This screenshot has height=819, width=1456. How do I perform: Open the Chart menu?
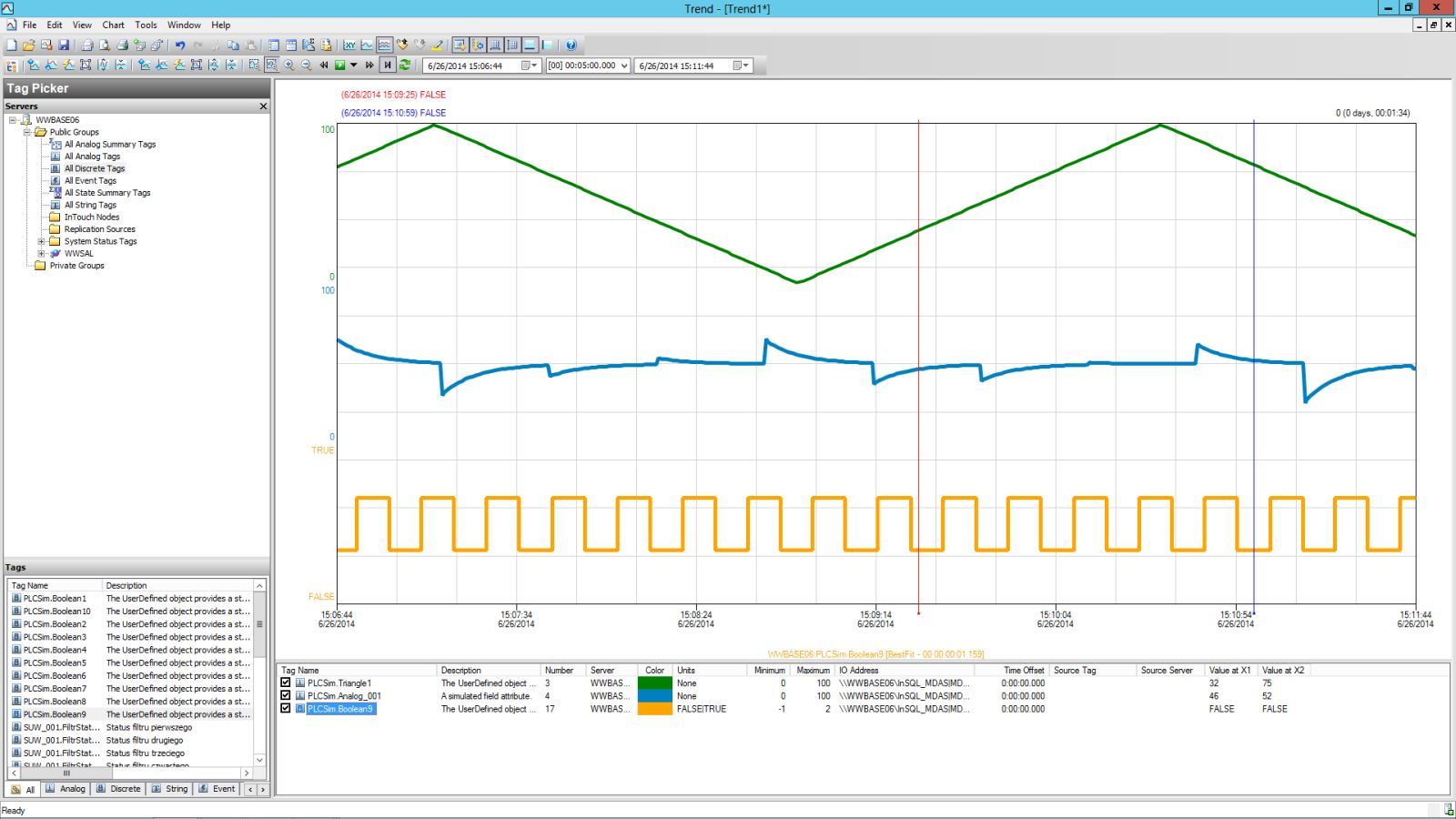[113, 25]
